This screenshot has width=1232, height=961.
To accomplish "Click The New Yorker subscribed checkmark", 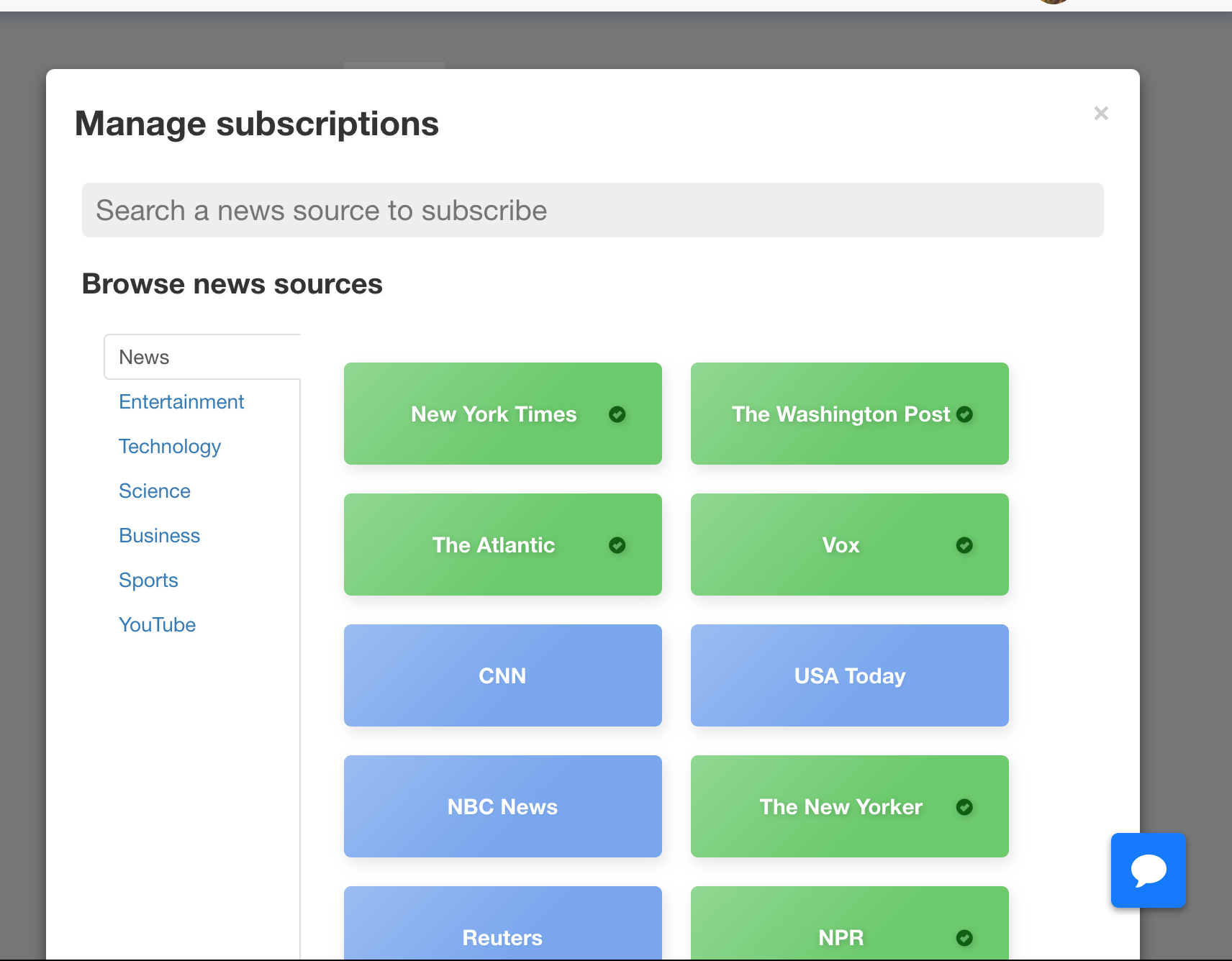I will click(x=964, y=807).
